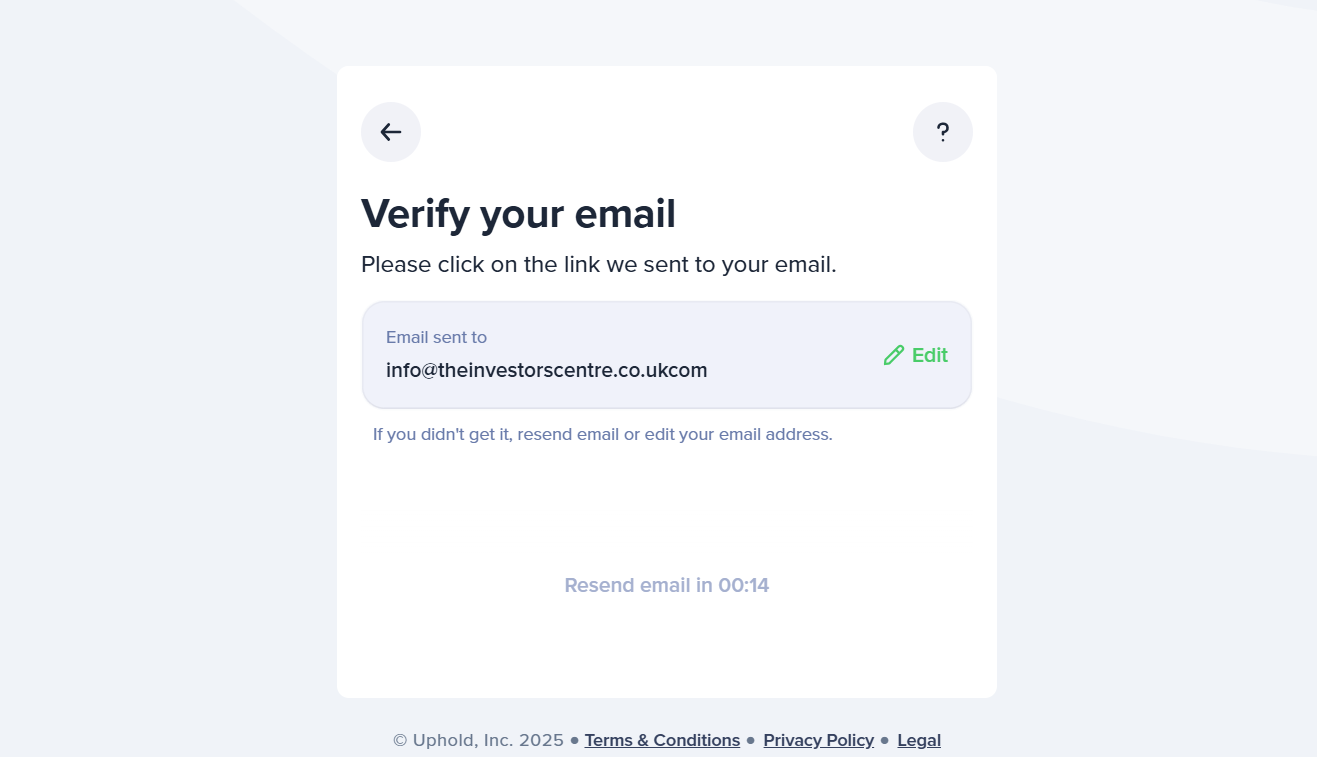Open help via the question mark icon
The image size is (1317, 757).
click(x=943, y=132)
